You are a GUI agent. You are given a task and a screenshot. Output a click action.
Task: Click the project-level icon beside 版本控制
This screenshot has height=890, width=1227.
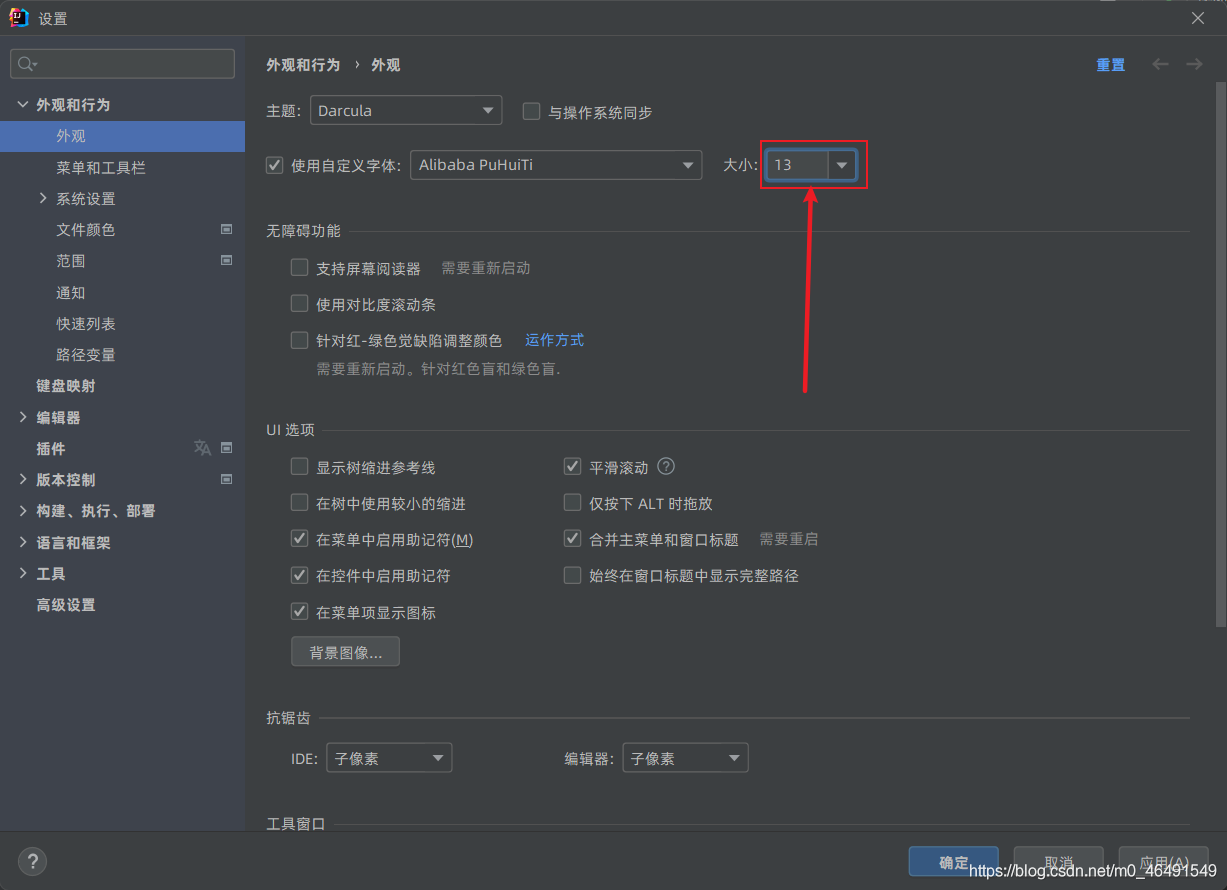point(226,479)
